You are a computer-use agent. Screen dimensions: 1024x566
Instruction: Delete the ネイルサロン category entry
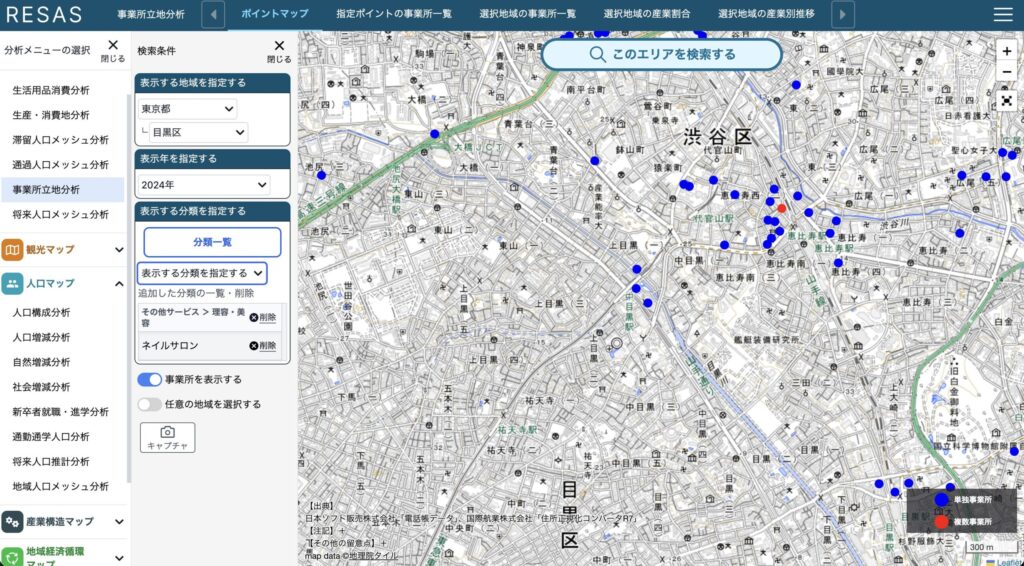tap(263, 346)
